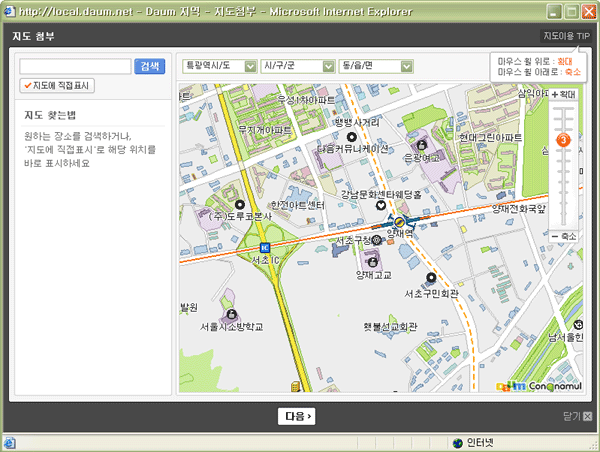Click the 서울시소방학교 school icon
Image resolution: width=600 pixels, height=452 pixels.
231,314
